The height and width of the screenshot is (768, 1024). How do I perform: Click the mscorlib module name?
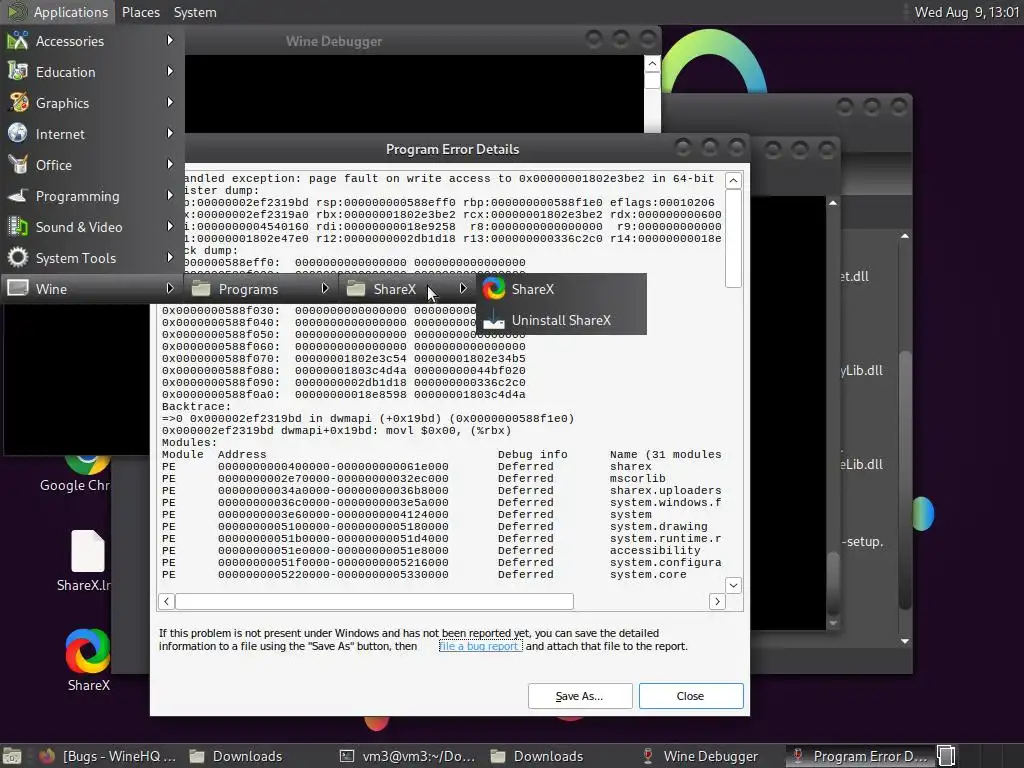click(x=637, y=479)
